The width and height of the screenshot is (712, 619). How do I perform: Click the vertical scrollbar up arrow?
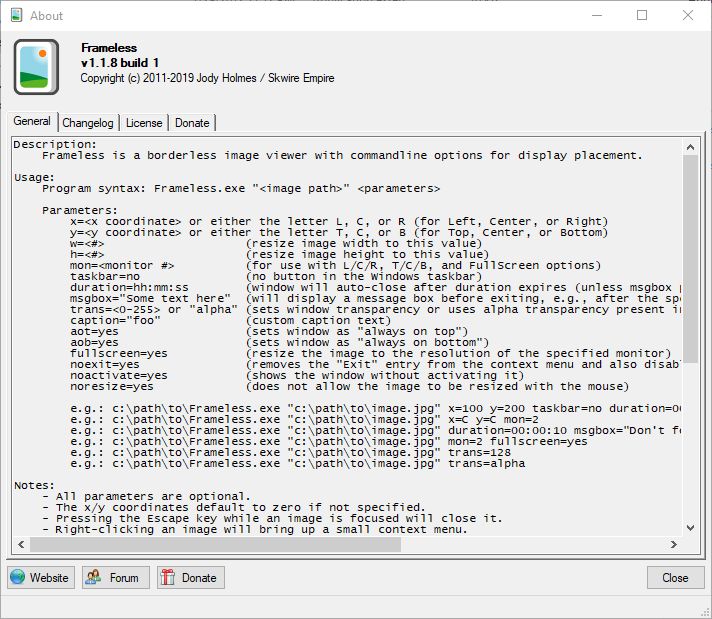coord(691,146)
